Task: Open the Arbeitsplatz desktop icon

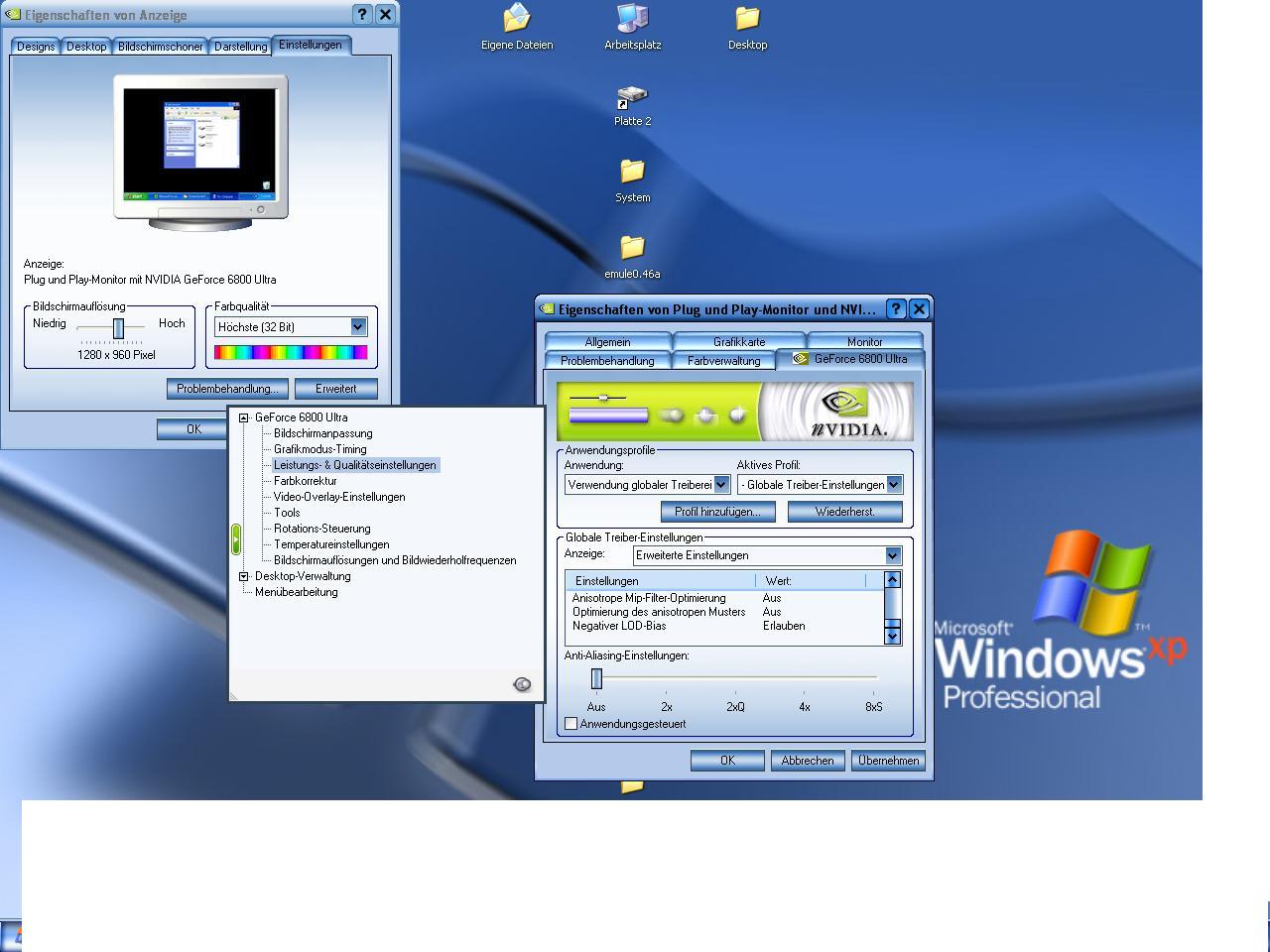Action: 633,26
